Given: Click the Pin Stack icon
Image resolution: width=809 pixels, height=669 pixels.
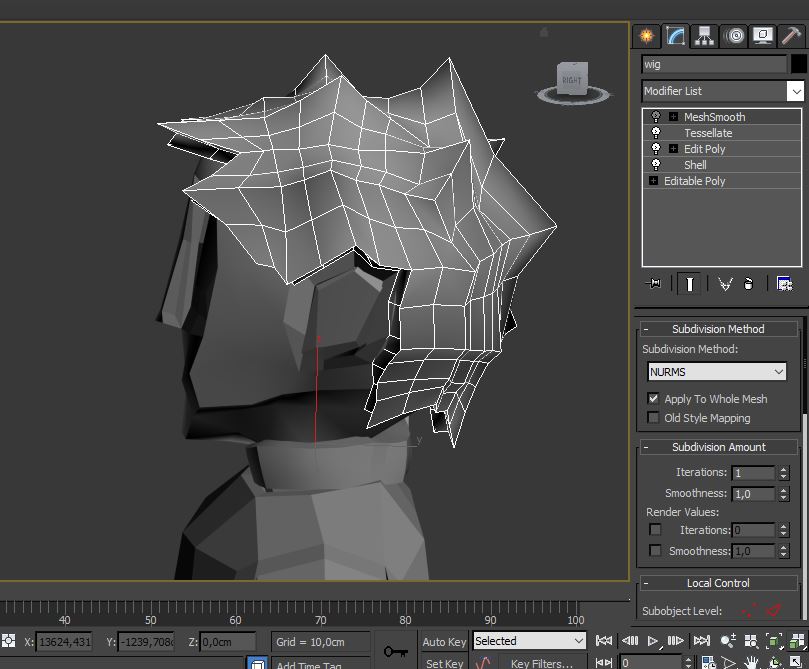Looking at the screenshot, I should [x=655, y=284].
